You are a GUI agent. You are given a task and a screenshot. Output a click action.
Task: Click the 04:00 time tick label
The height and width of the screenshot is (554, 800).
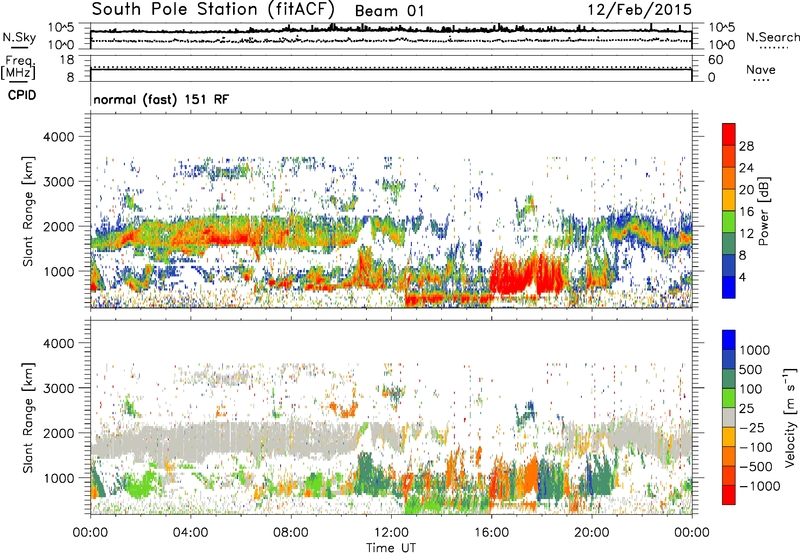190,533
